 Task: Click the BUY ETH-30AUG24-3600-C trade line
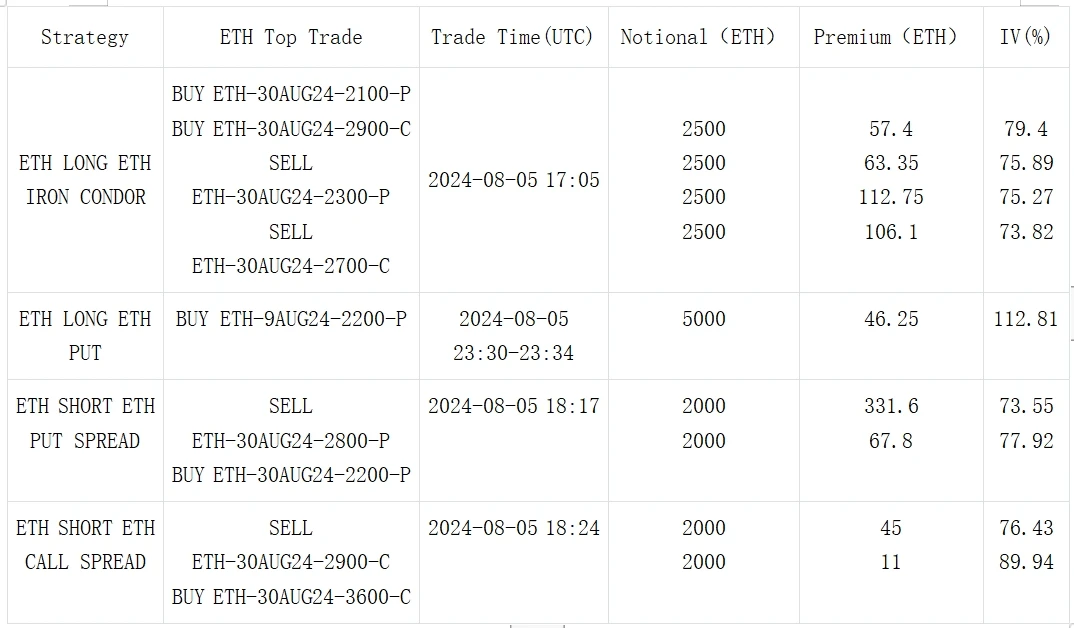coord(291,597)
